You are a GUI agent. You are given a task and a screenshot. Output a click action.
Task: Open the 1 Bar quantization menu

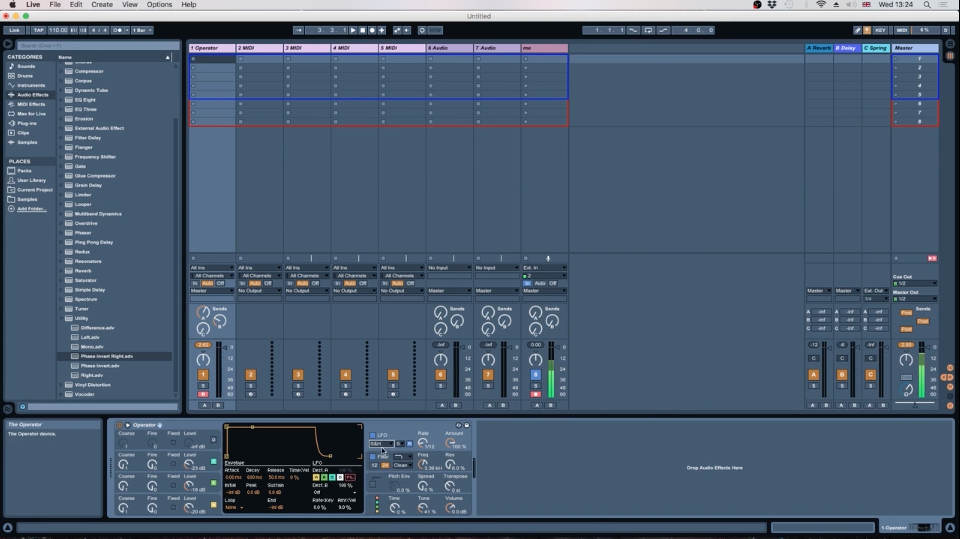(142, 30)
